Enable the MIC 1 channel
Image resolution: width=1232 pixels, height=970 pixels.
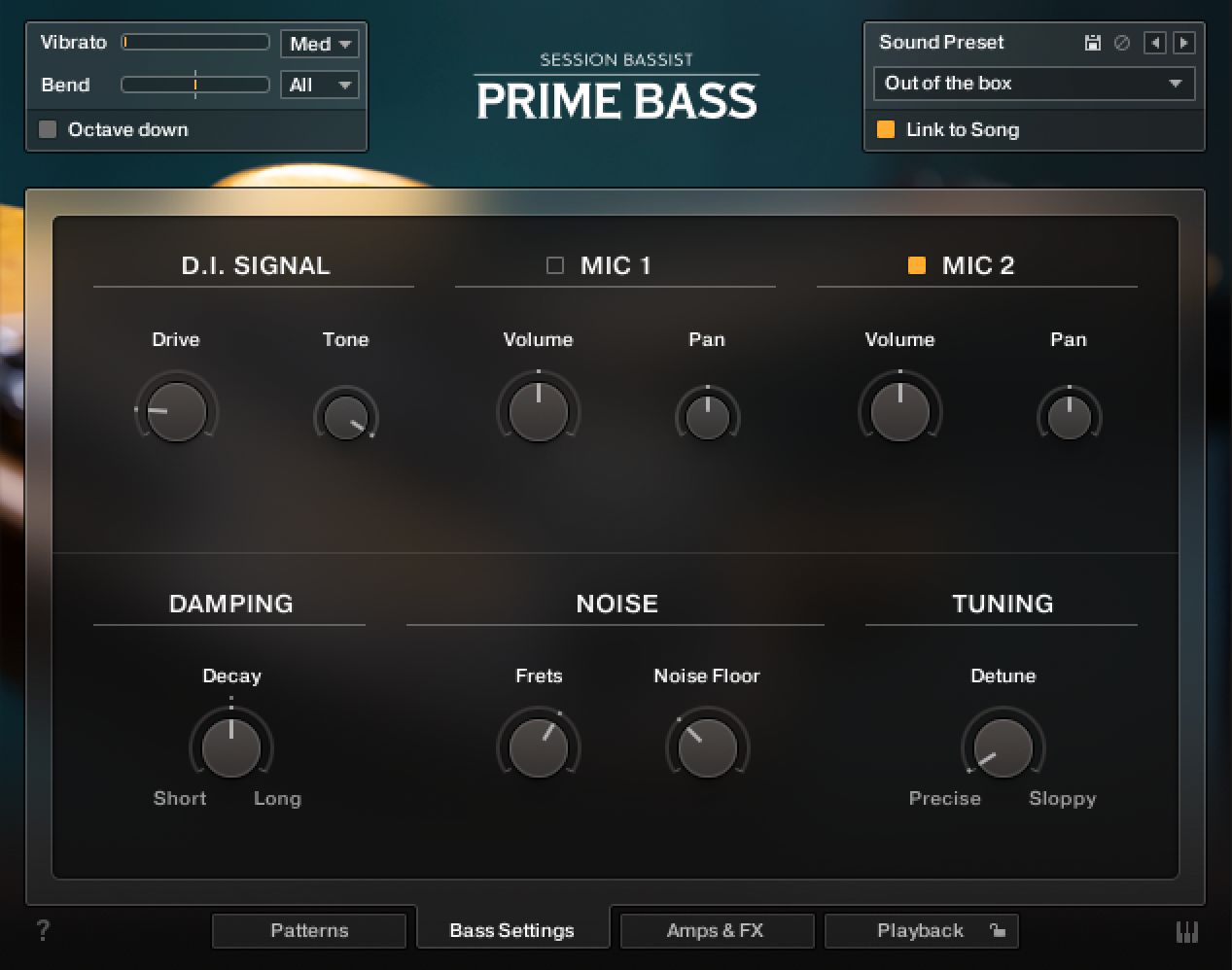(554, 264)
